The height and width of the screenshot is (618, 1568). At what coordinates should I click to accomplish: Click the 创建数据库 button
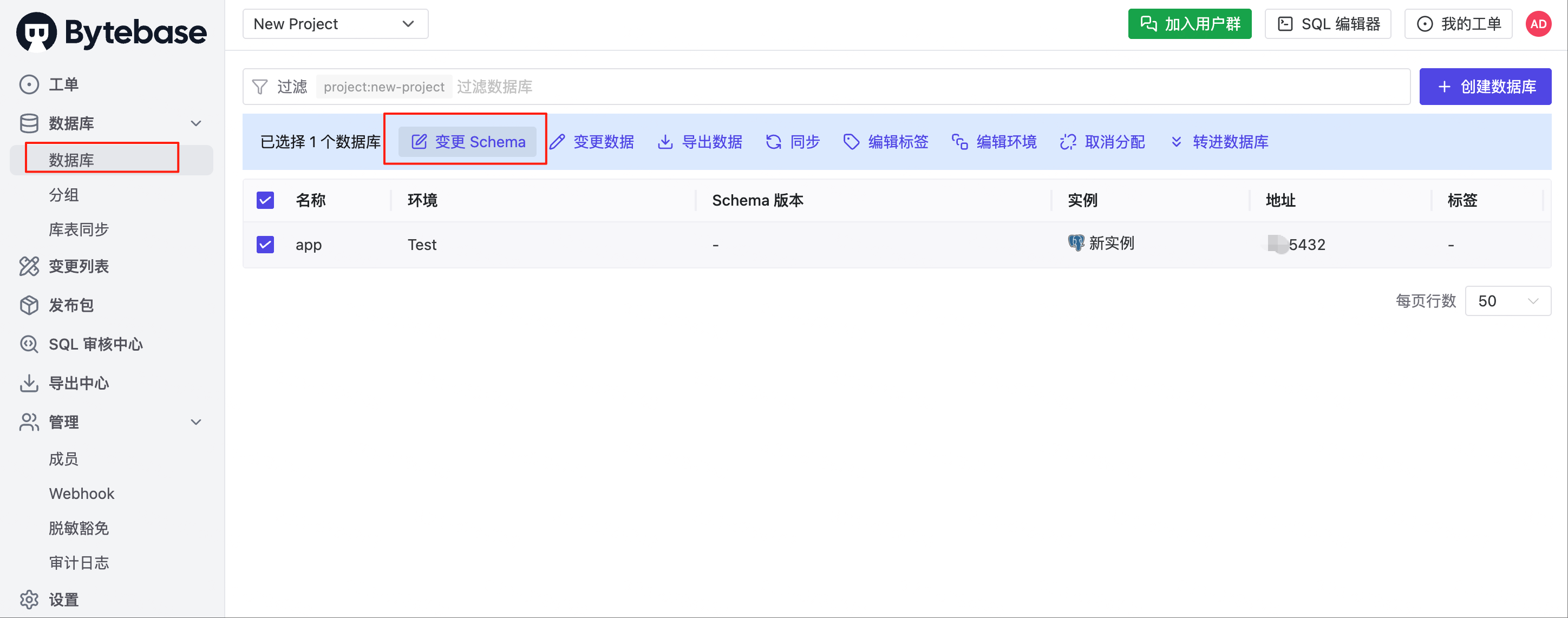(x=1485, y=87)
